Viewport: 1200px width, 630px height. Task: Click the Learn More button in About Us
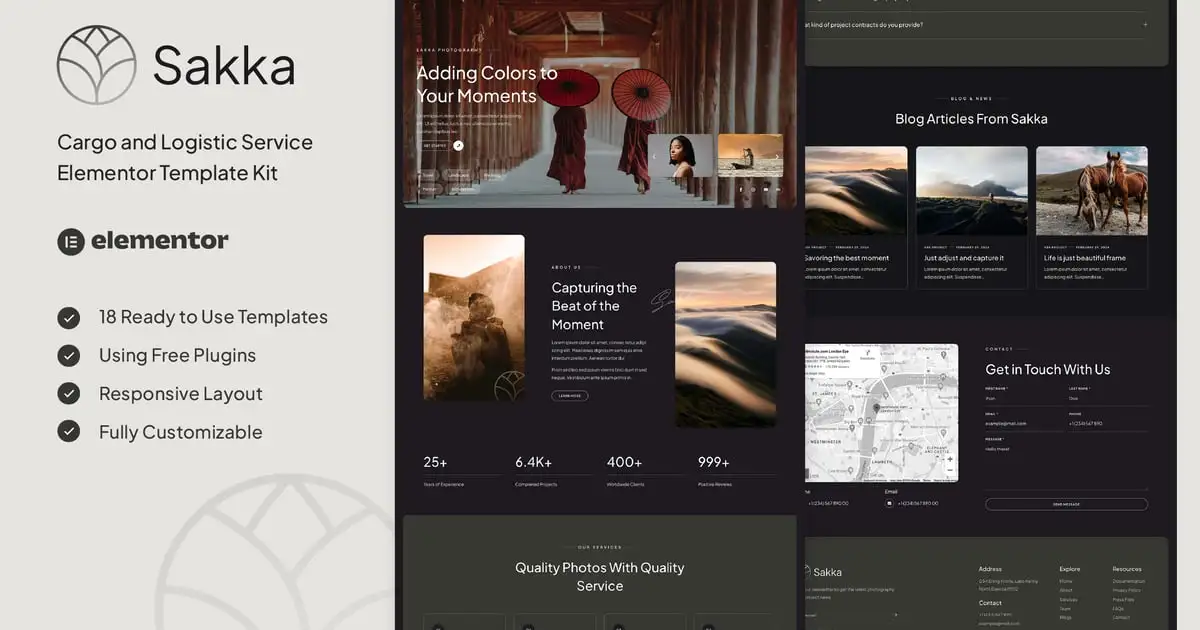coord(570,396)
